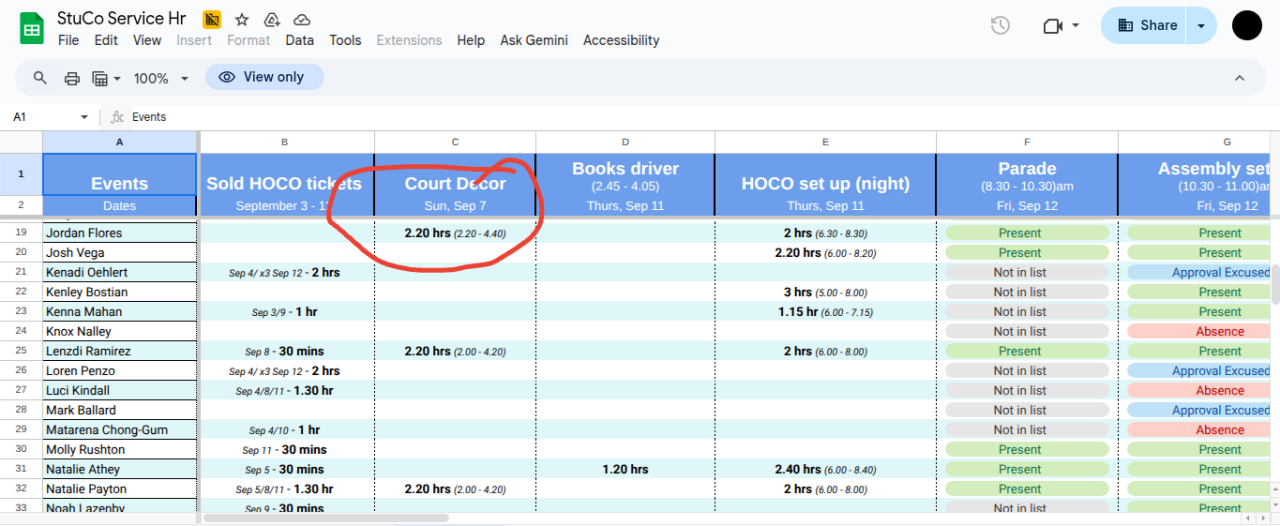
Task: Click the Google Sheets home logo
Action: [x=32, y=27]
